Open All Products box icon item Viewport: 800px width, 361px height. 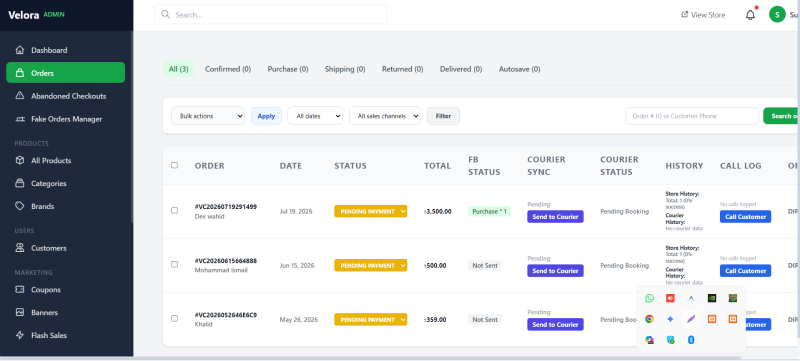(20, 160)
